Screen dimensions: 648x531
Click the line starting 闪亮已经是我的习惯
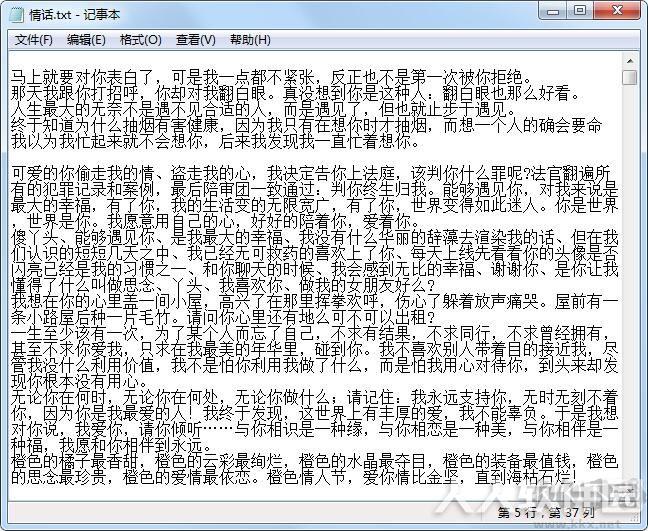(314, 270)
